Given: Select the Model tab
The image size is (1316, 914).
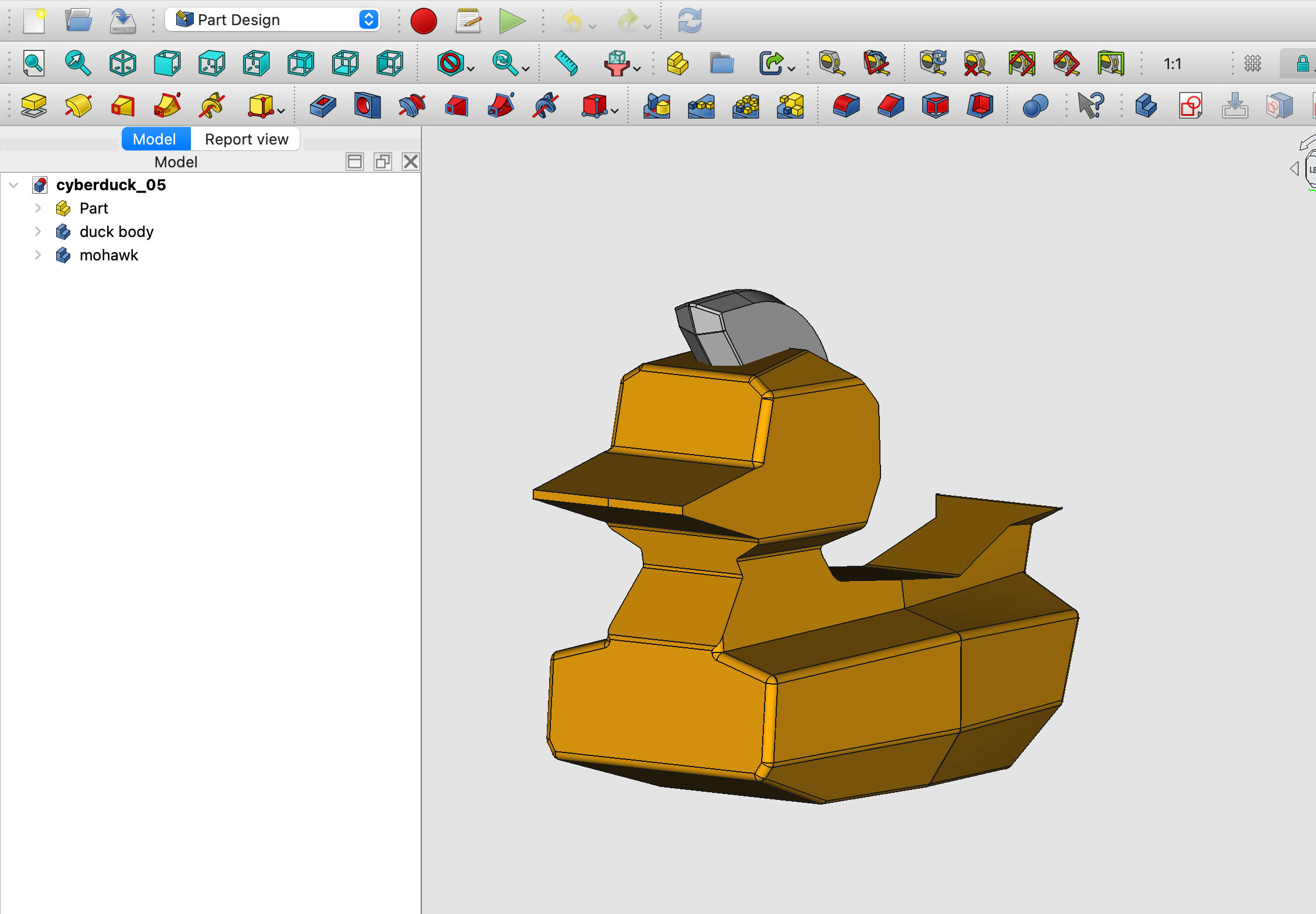Looking at the screenshot, I should coord(155,139).
